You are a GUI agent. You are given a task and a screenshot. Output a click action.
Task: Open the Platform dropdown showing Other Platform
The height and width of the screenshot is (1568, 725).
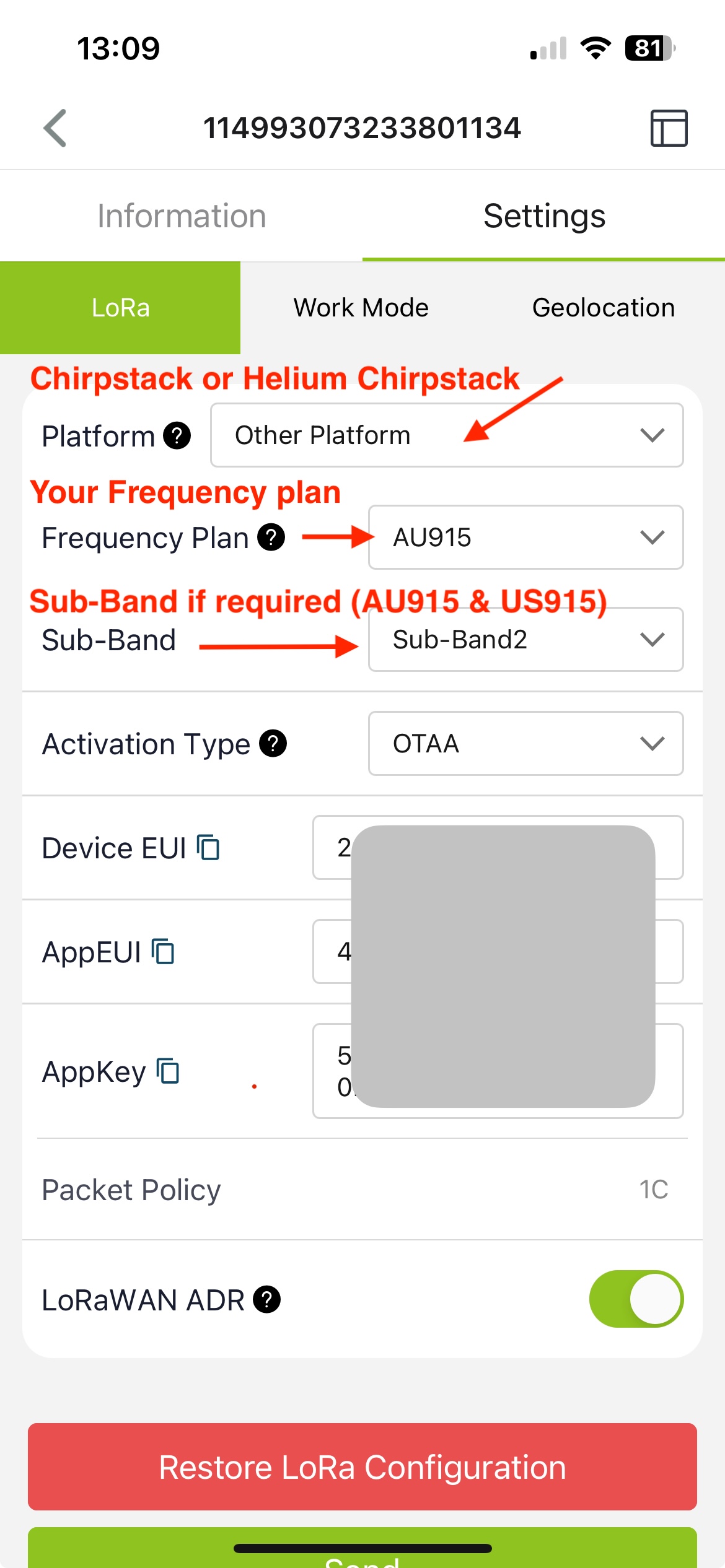point(447,435)
